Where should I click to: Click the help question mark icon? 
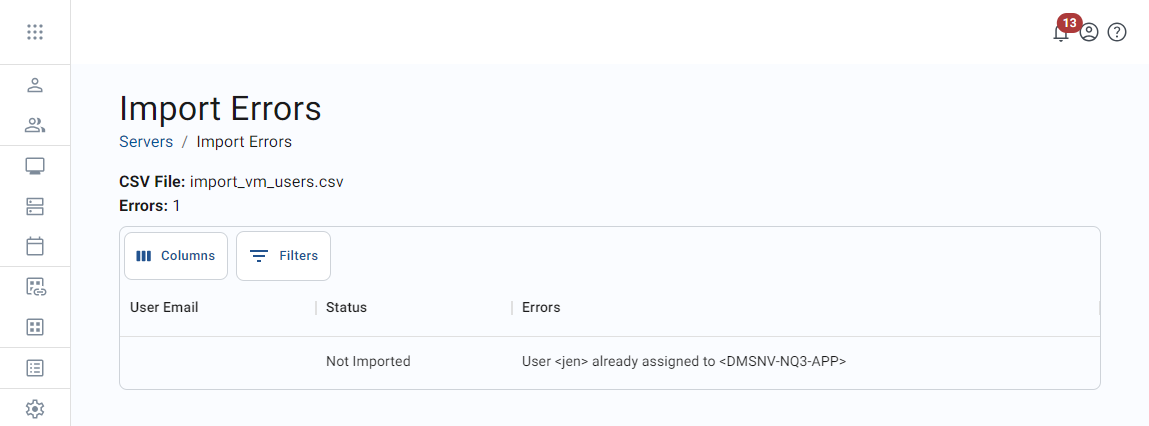[1117, 32]
